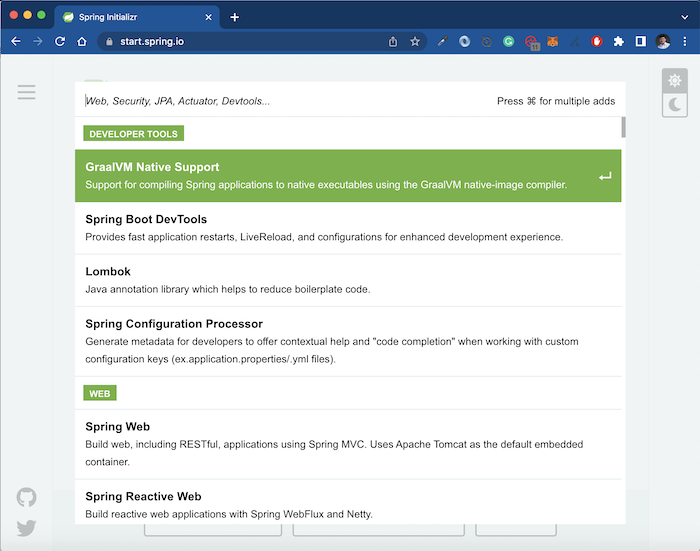Open the red ad blocker extension
This screenshot has height=551, width=700.
(x=596, y=42)
